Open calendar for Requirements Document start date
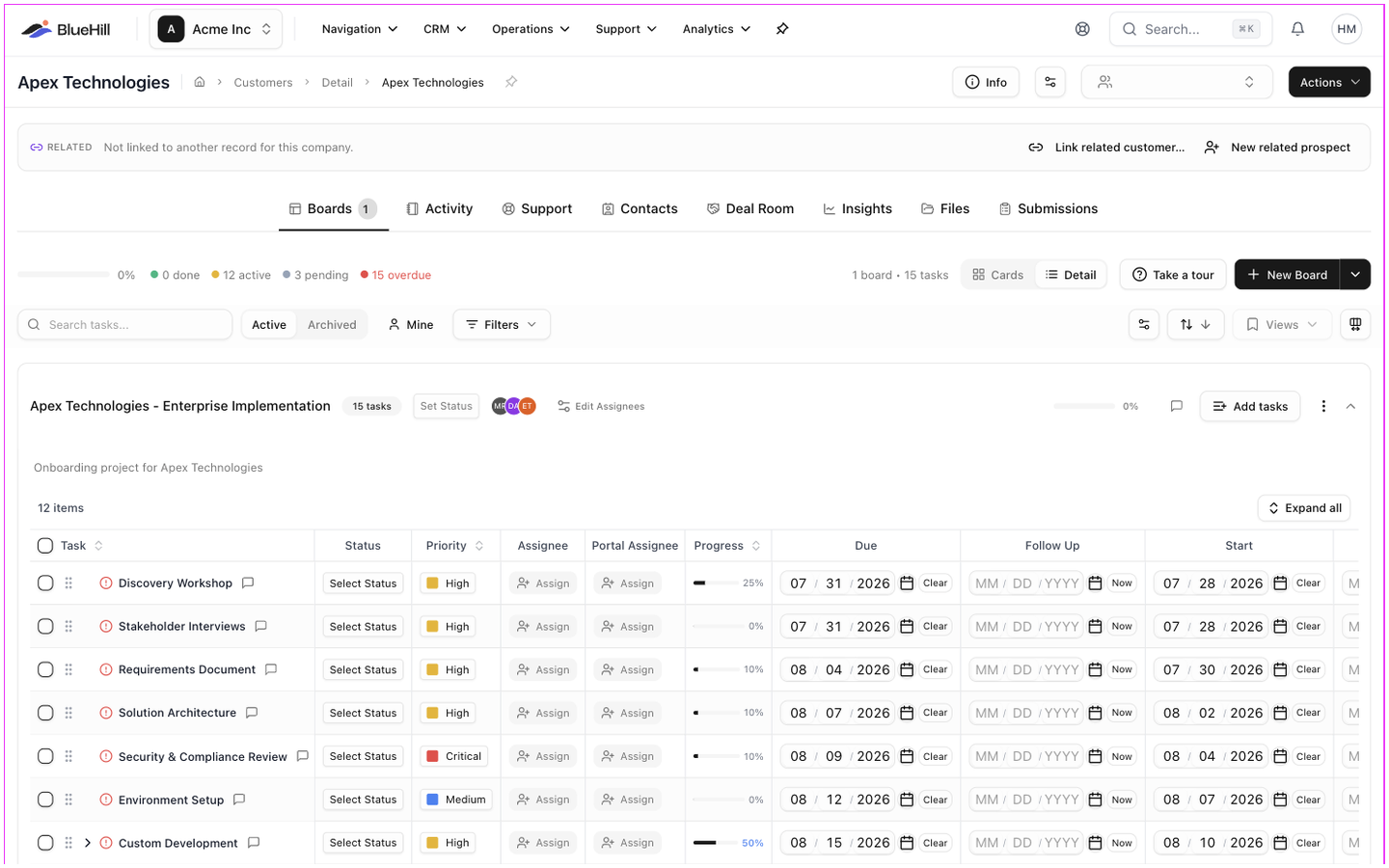1389x868 pixels. 1280,669
